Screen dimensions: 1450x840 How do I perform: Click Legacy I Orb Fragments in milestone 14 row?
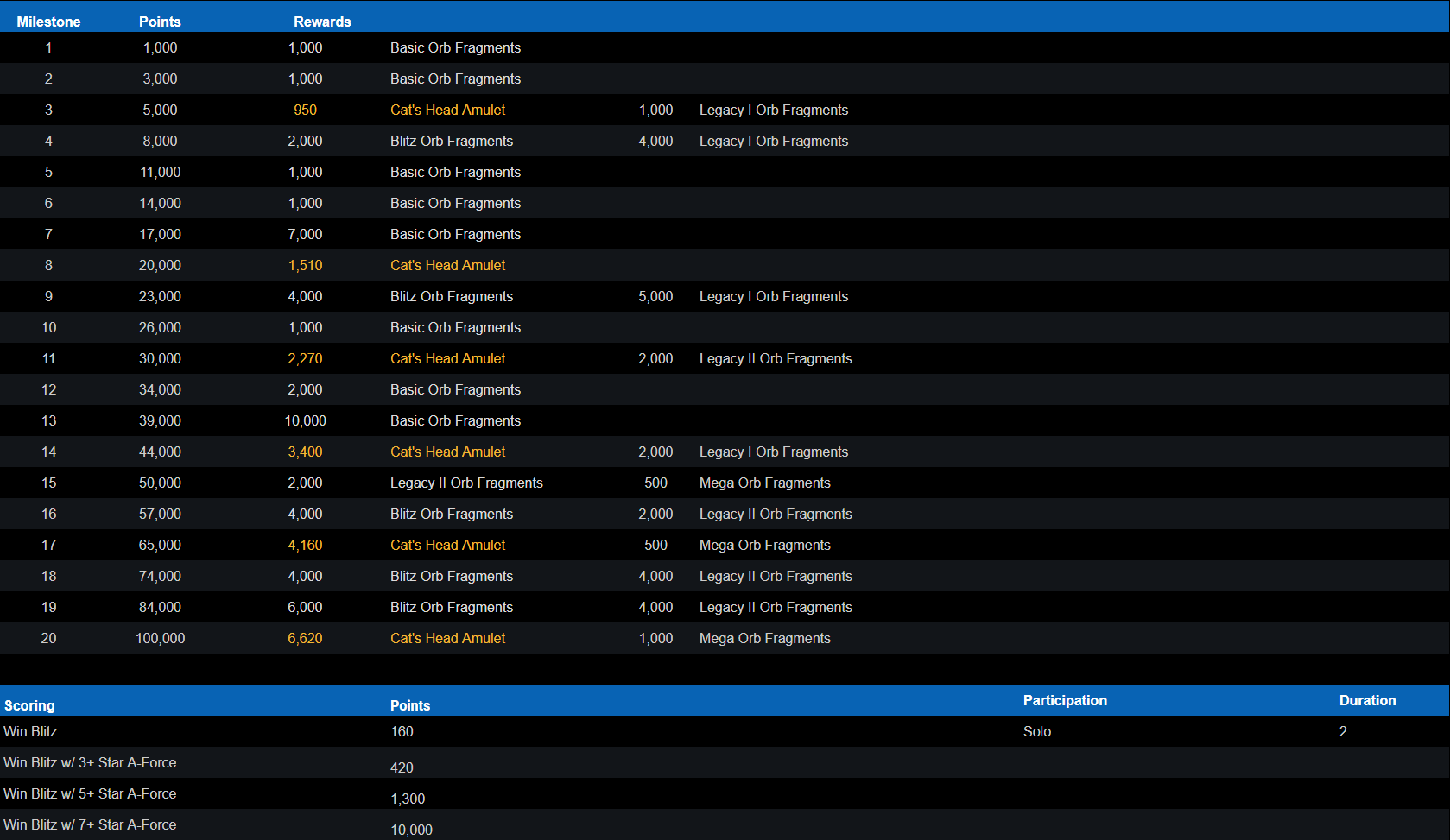pos(774,452)
